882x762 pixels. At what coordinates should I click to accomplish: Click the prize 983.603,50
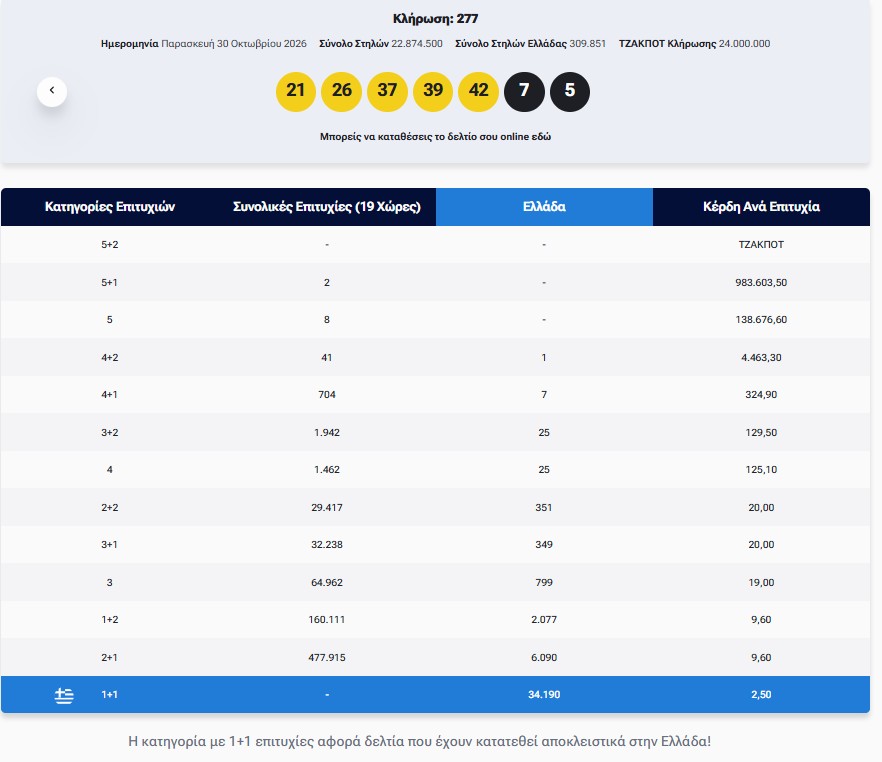(761, 282)
